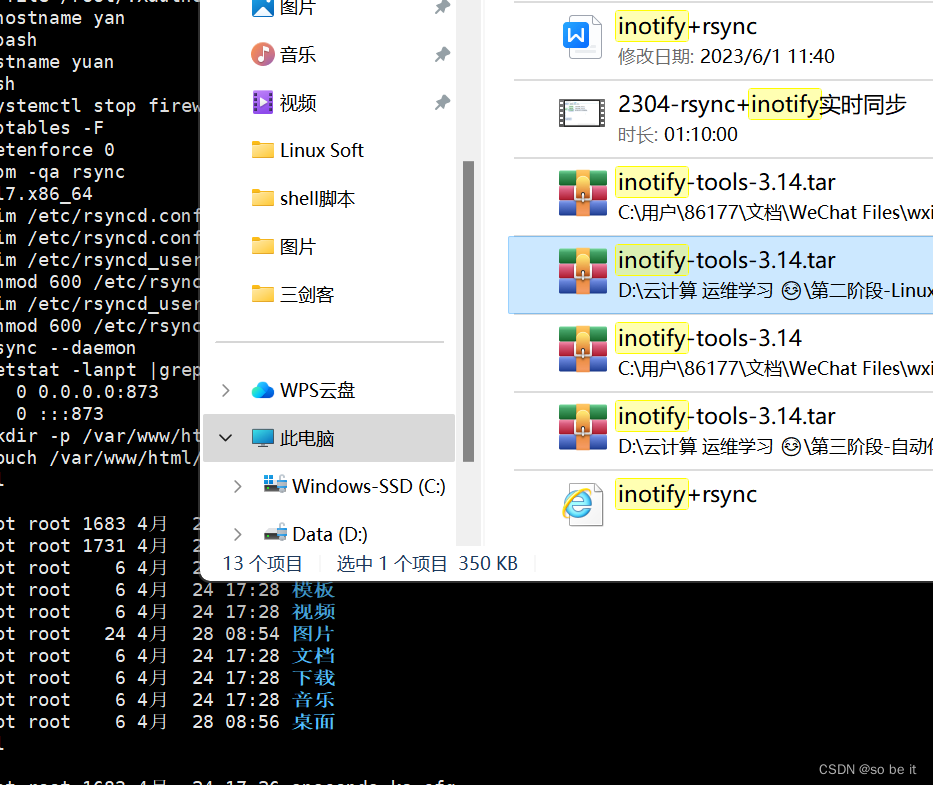Collapse the 此电脑 tree node
The image size is (933, 785).
tap(225, 437)
